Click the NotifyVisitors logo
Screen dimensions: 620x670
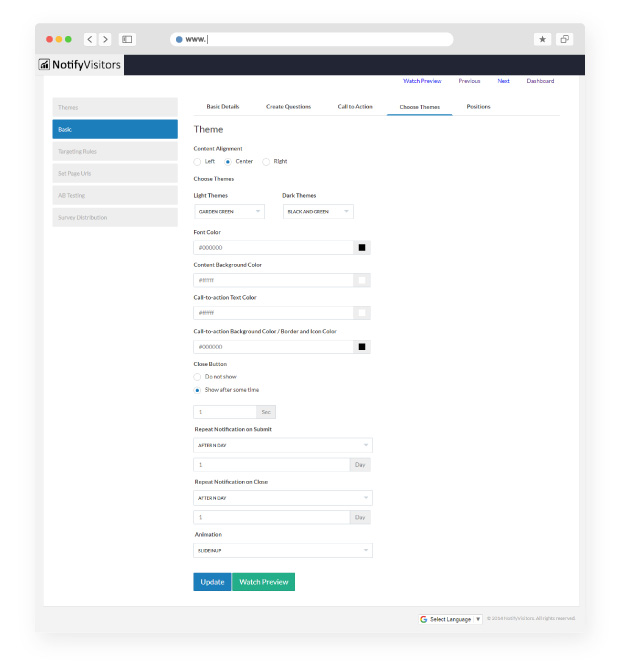79,65
